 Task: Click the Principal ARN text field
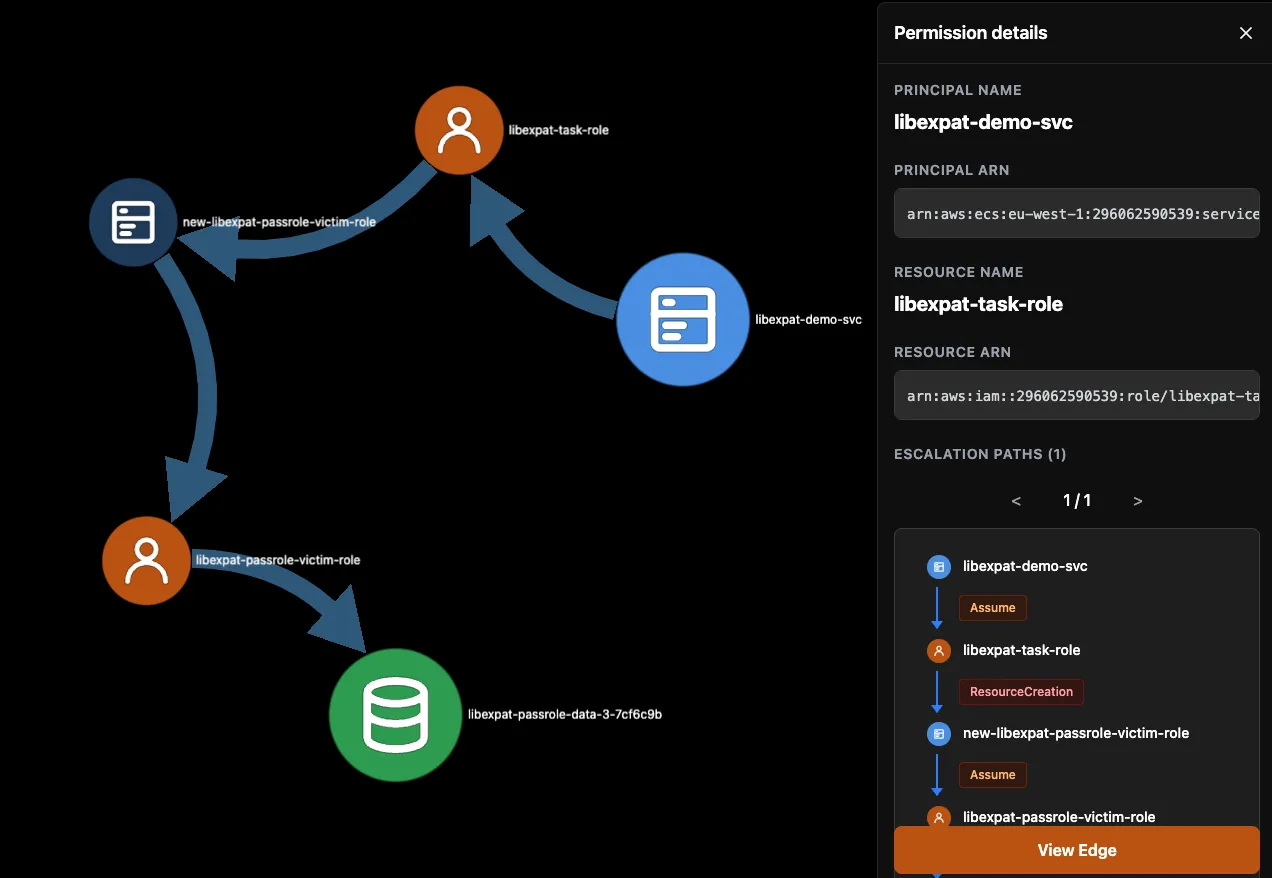click(1076, 213)
